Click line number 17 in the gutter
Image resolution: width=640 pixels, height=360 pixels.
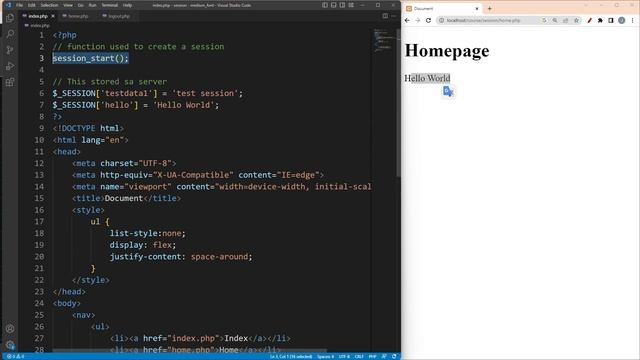click(x=39, y=222)
